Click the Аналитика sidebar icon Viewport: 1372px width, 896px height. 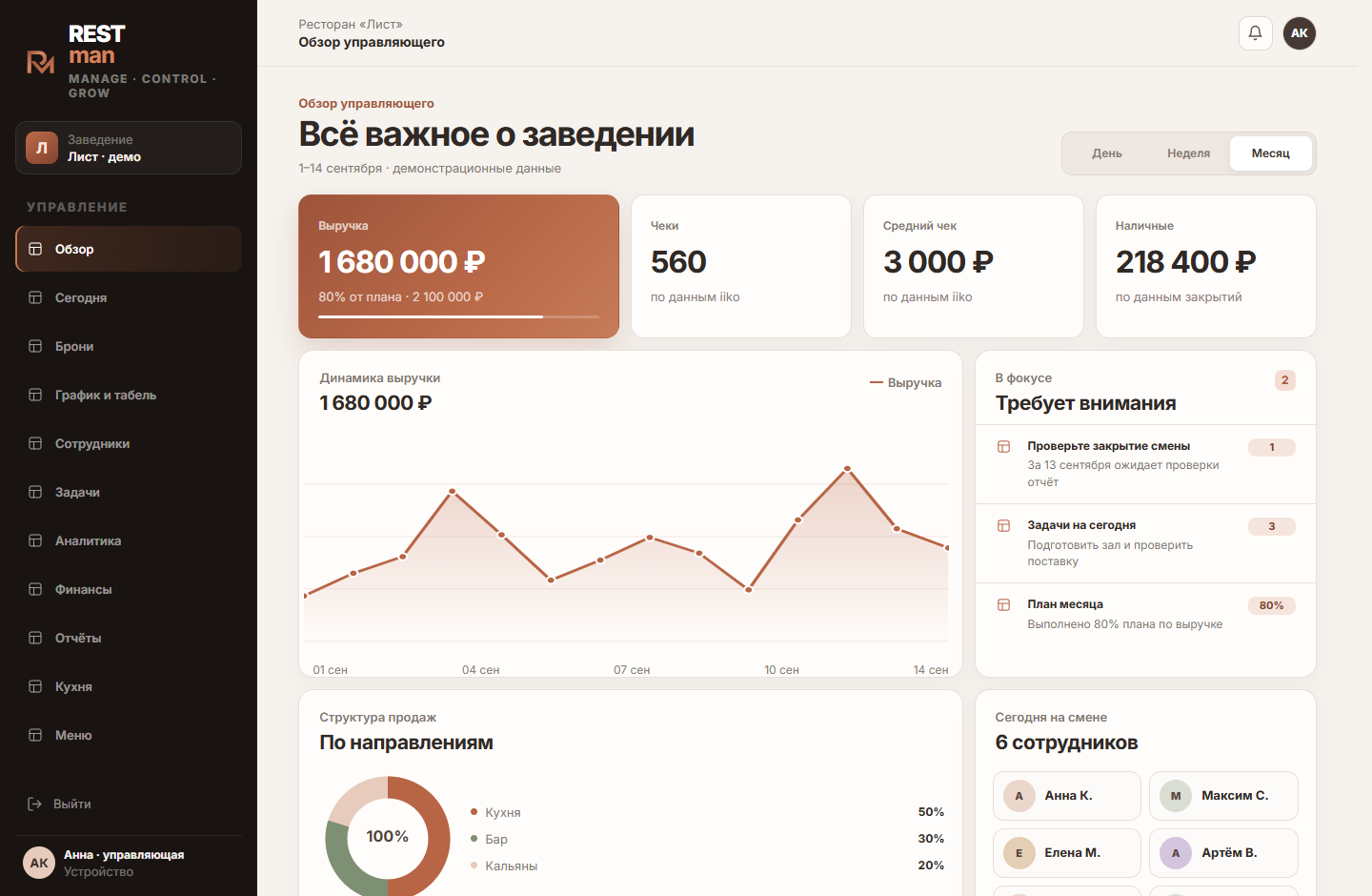click(35, 540)
